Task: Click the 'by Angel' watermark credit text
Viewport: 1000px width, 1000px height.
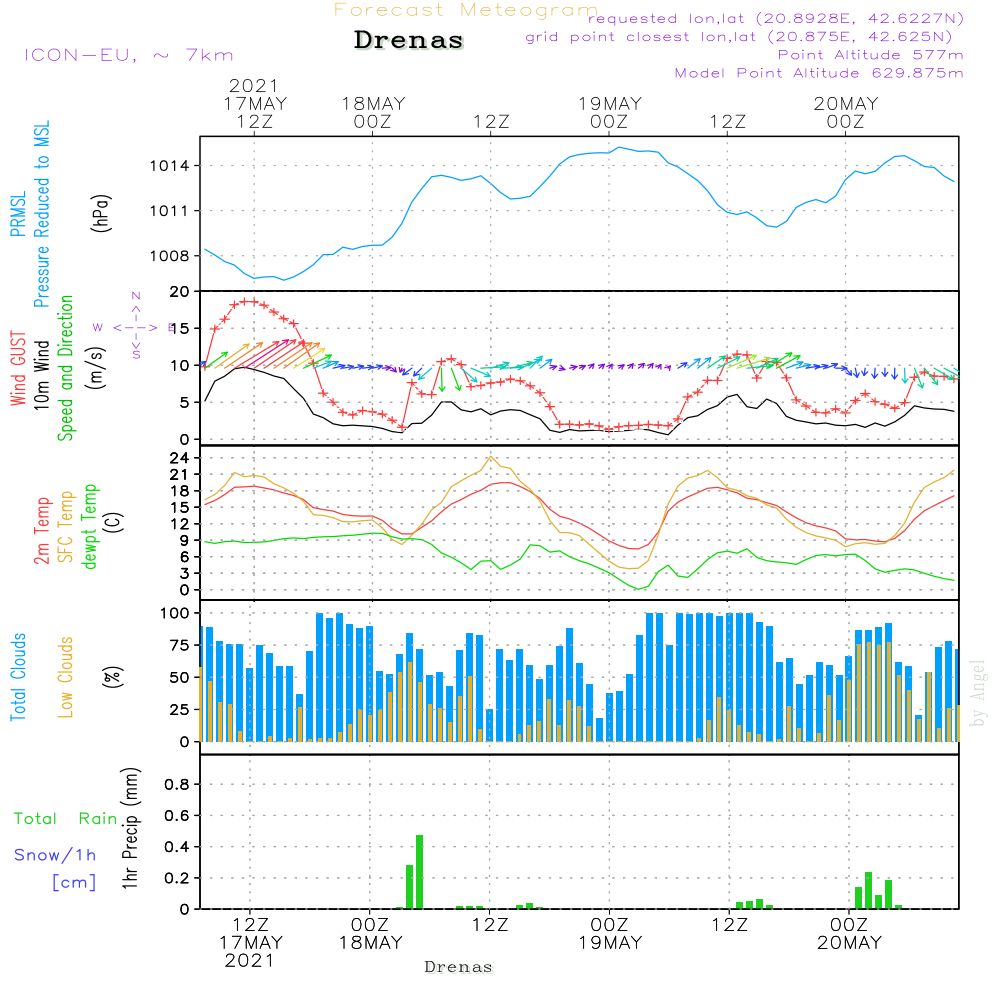Action: (977, 693)
